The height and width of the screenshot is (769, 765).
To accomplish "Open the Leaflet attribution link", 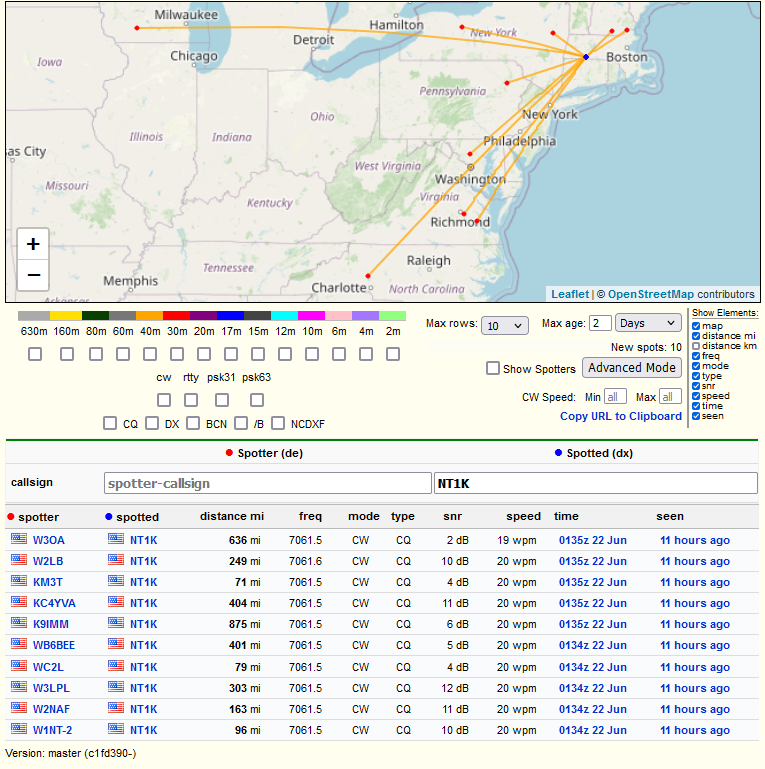I will click(569, 294).
